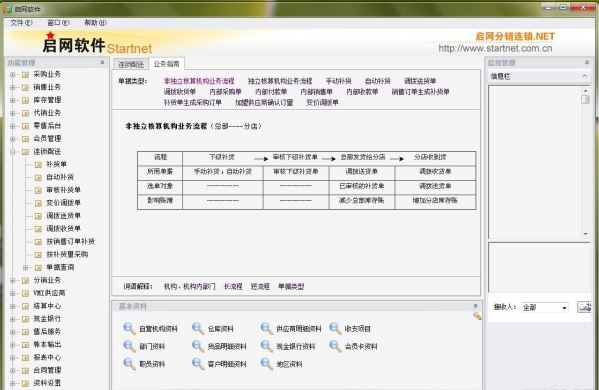The width and height of the screenshot is (599, 390).
Task: Expand the 单据查询 tree node
Action: (x=26, y=267)
